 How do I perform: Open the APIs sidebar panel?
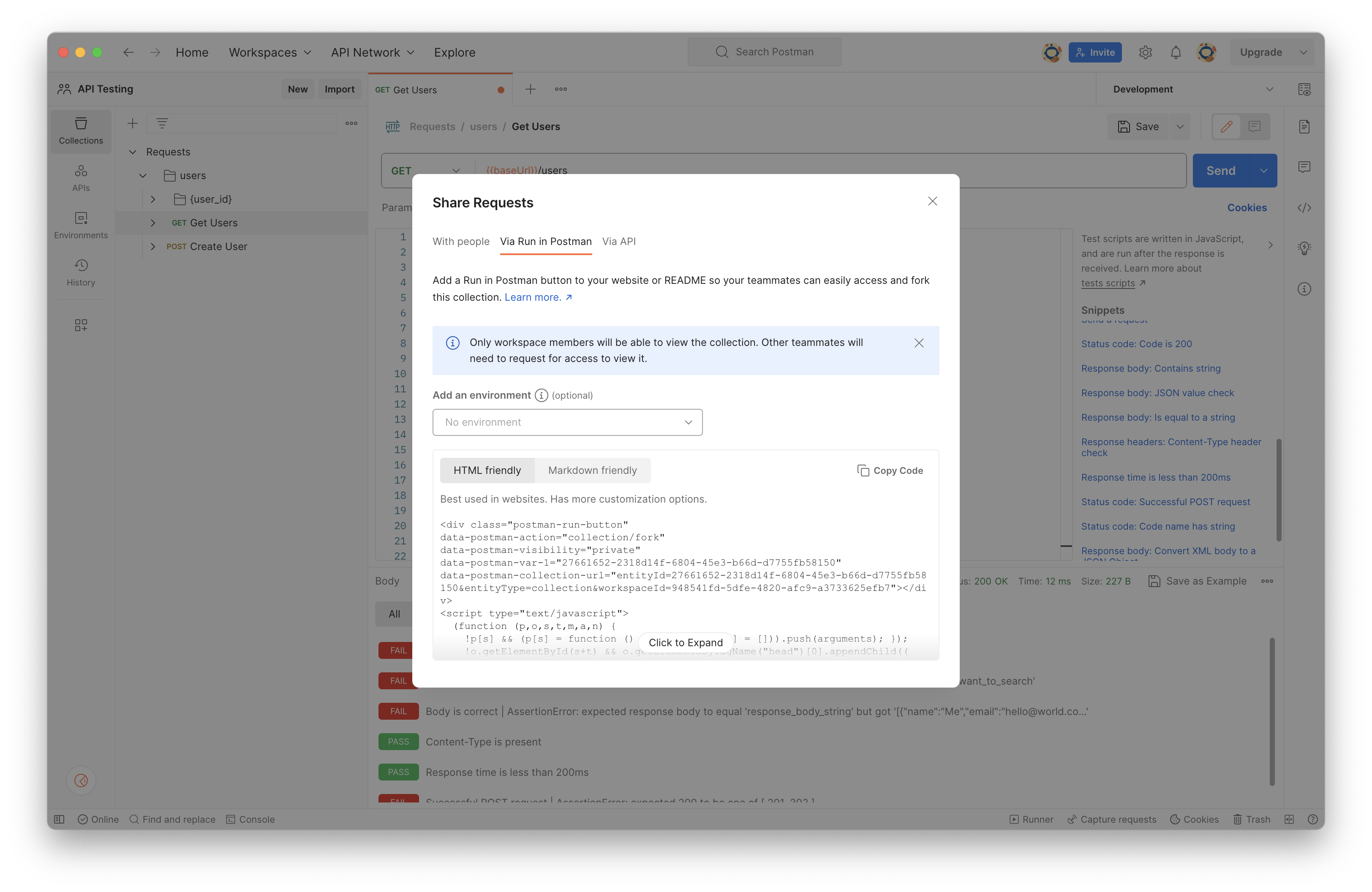81,178
